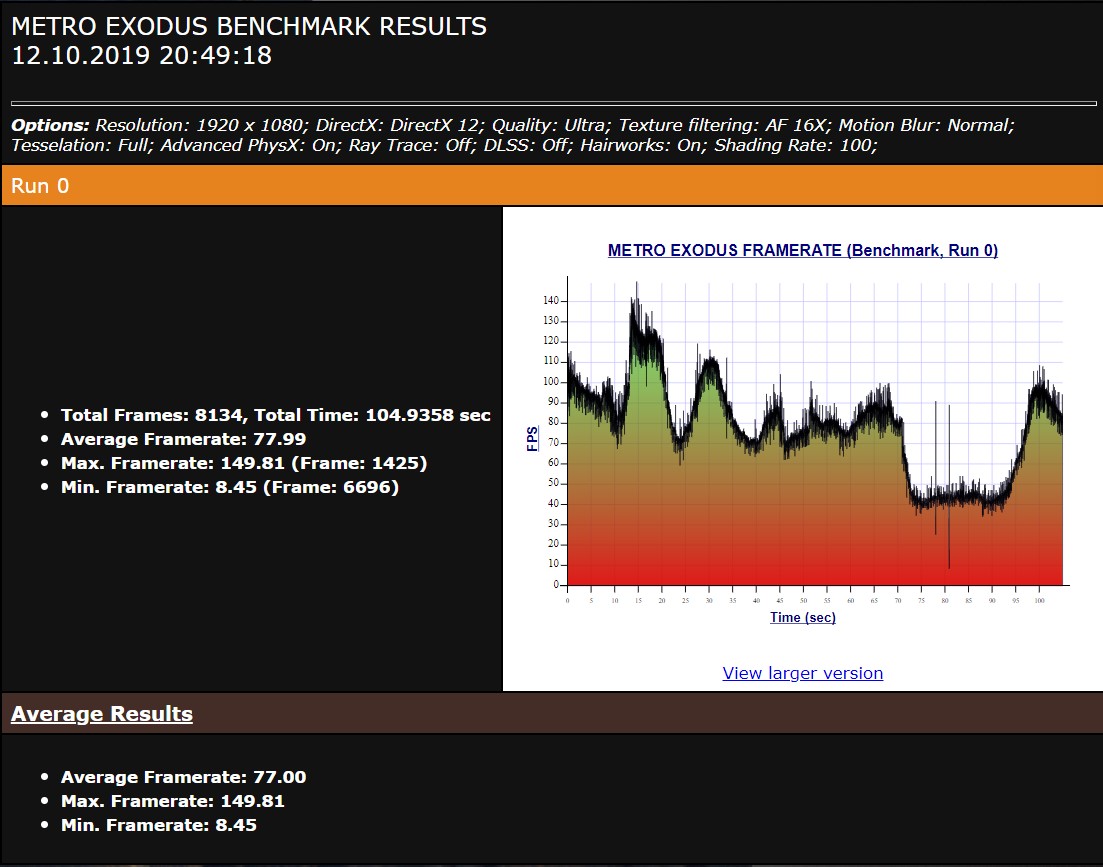The width and height of the screenshot is (1103, 867).
Task: Click 'Quality: Ultra;' option text
Action: (x=552, y=125)
